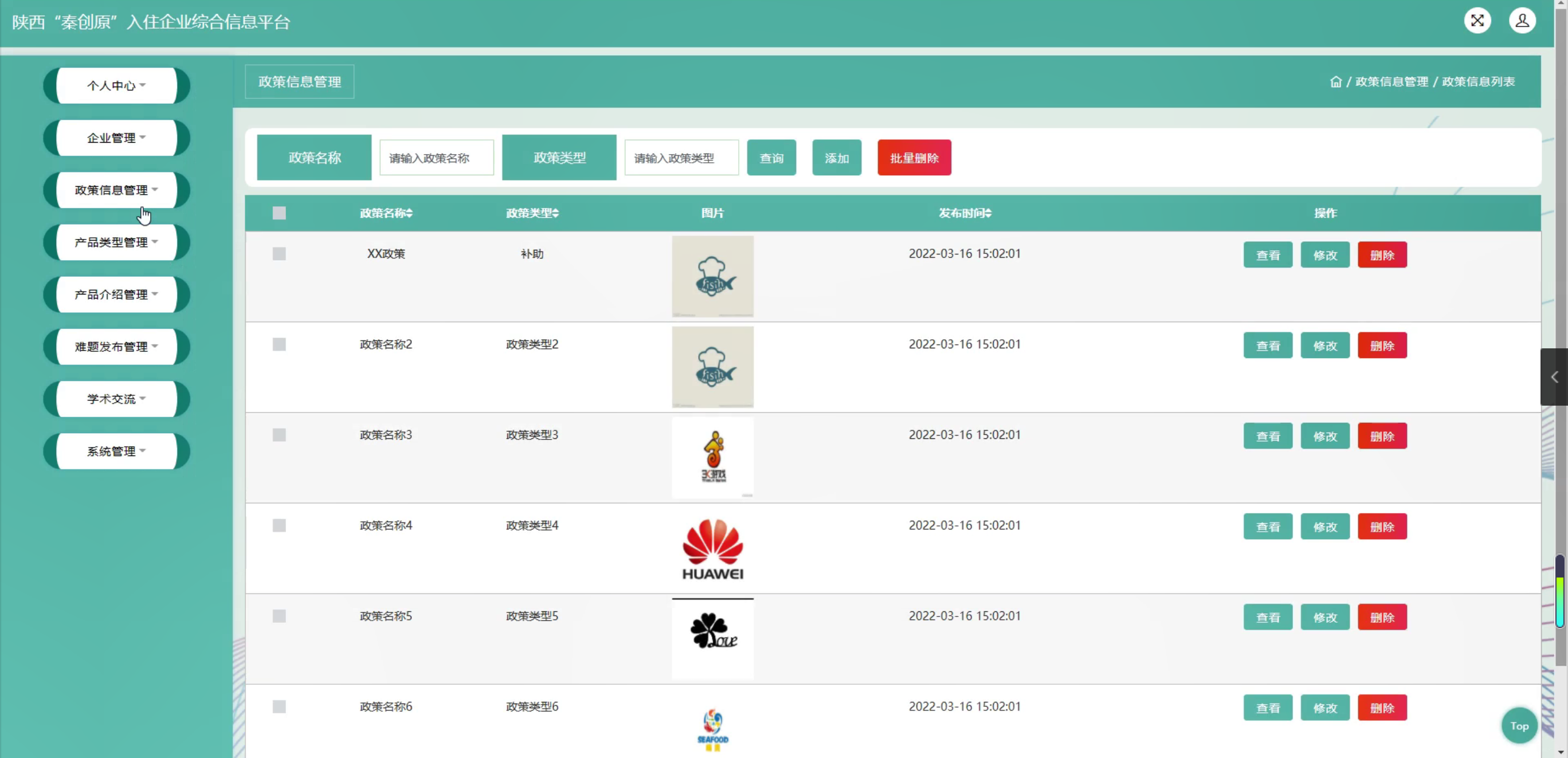Expand the 个人中心 sidebar menu
The width and height of the screenshot is (1568, 758).
coord(116,86)
